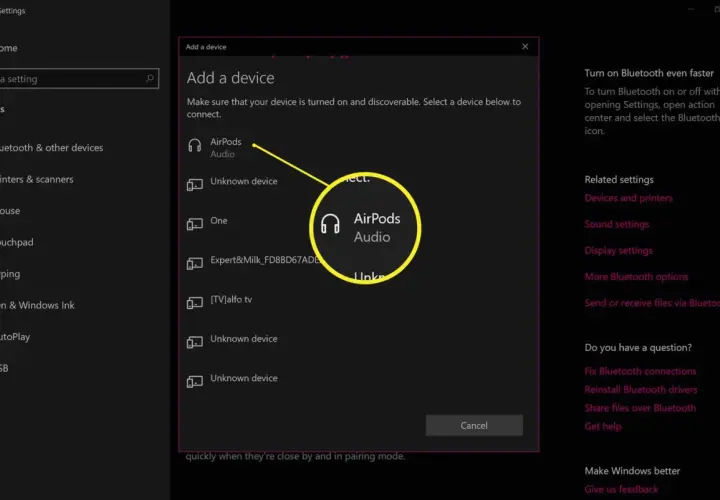Viewport: 720px width, 500px height.
Task: Open Sound settings link
Action: point(616,224)
